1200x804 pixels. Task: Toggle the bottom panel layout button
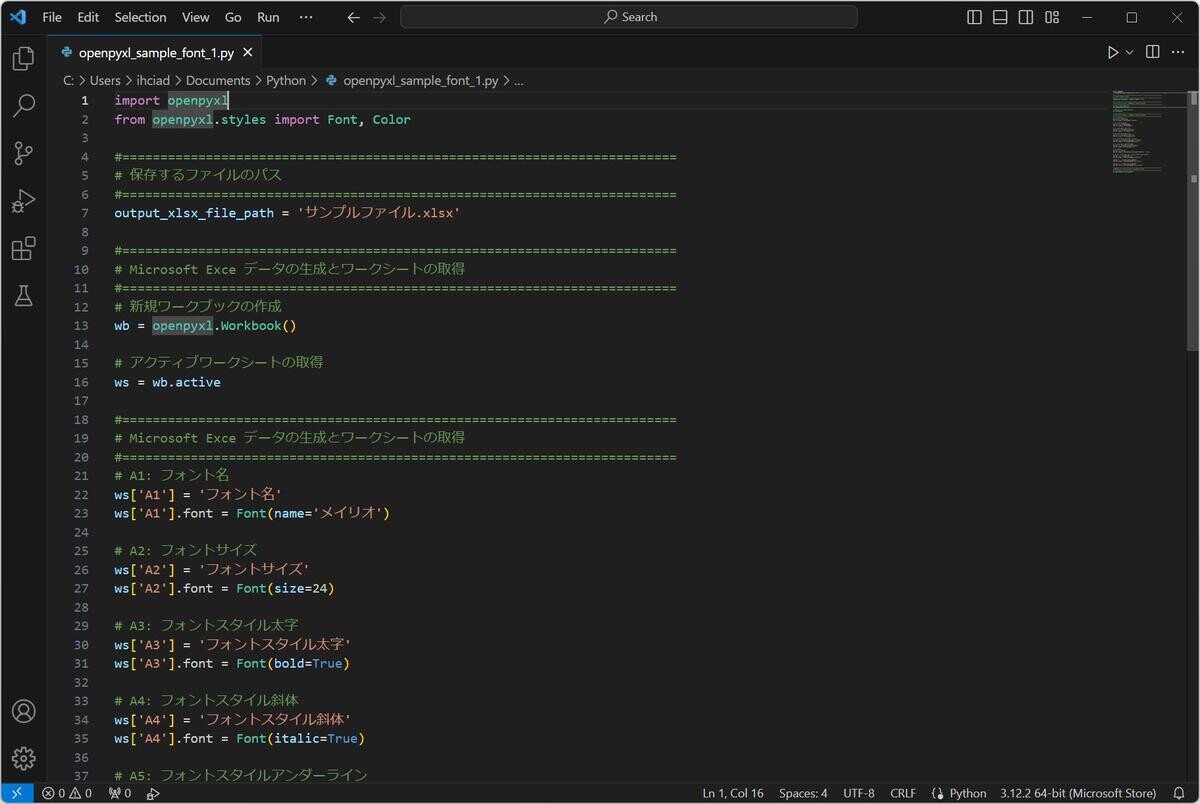pyautogui.click(x=1000, y=17)
